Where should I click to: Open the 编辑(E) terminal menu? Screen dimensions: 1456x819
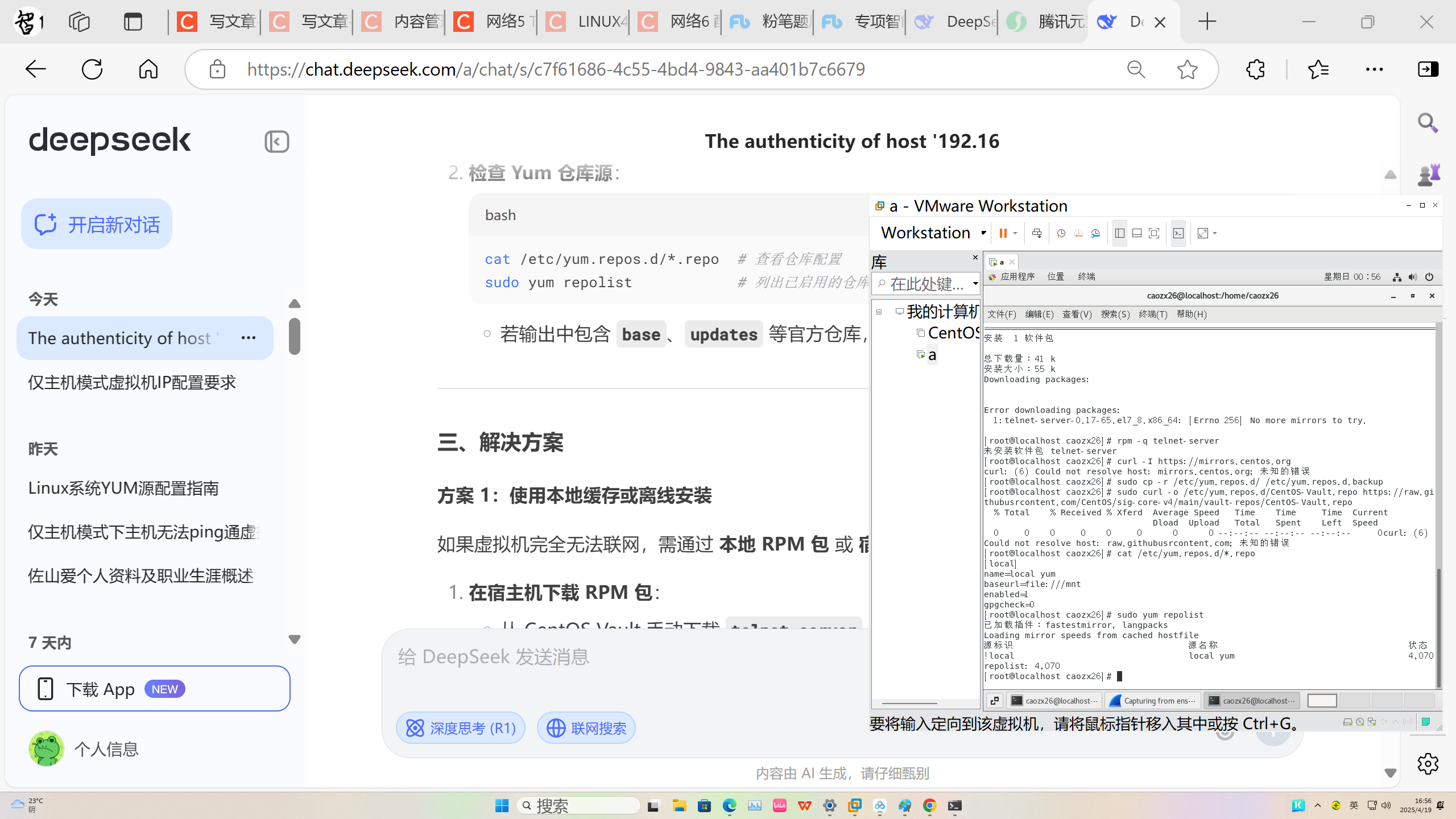1039,314
